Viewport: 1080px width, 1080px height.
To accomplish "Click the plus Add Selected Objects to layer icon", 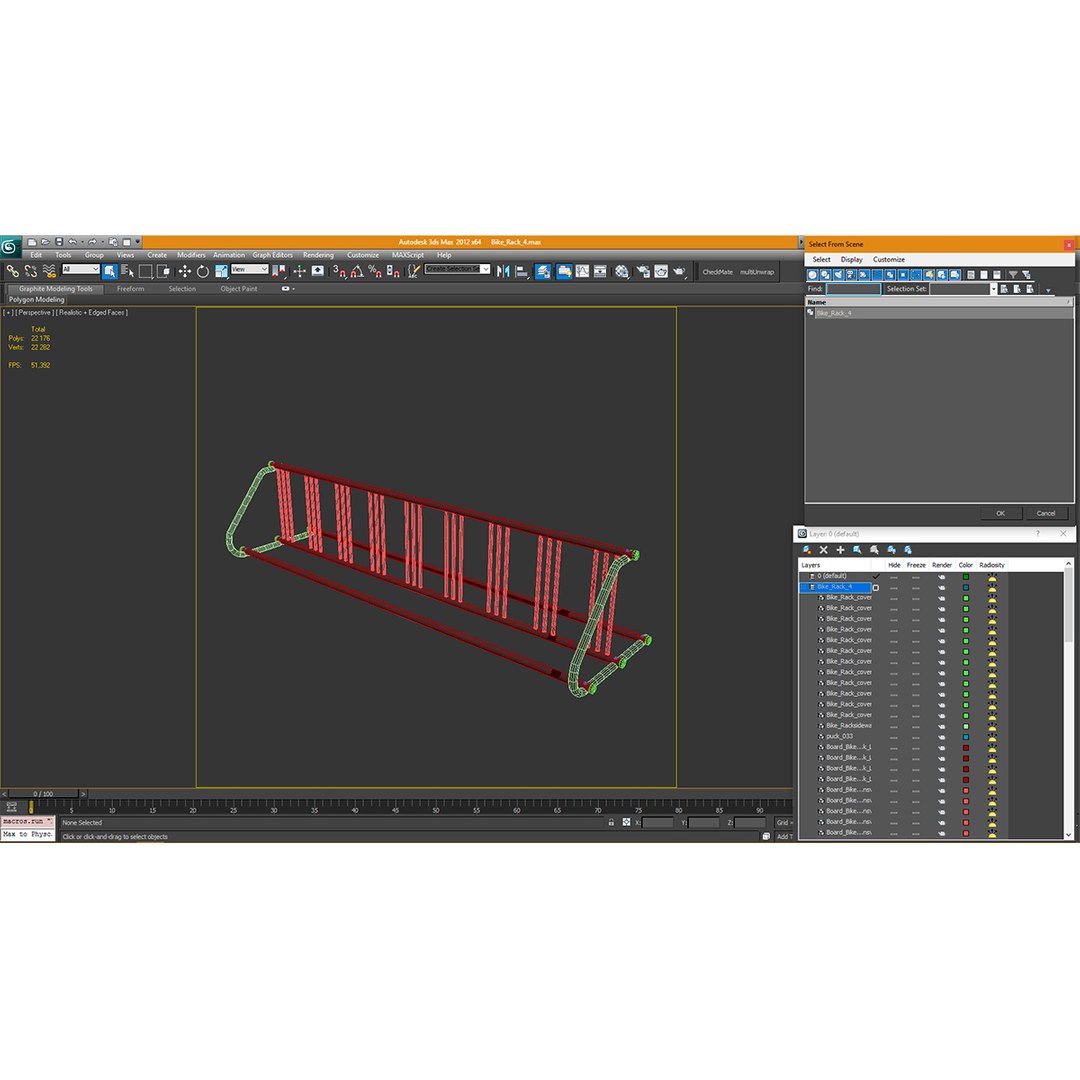I will click(840, 550).
